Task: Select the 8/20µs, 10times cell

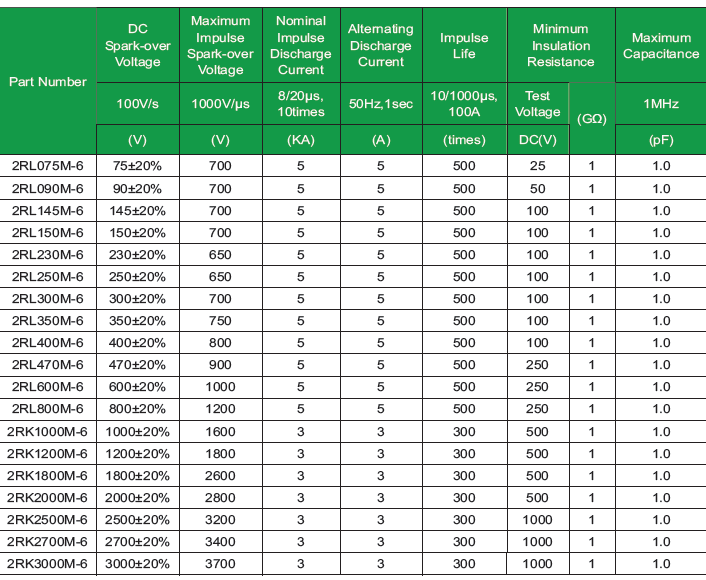Action: pos(301,104)
